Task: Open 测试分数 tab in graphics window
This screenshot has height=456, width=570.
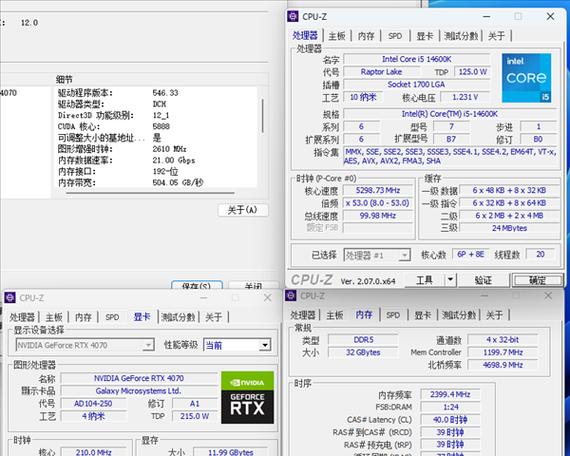Action: tap(178, 317)
